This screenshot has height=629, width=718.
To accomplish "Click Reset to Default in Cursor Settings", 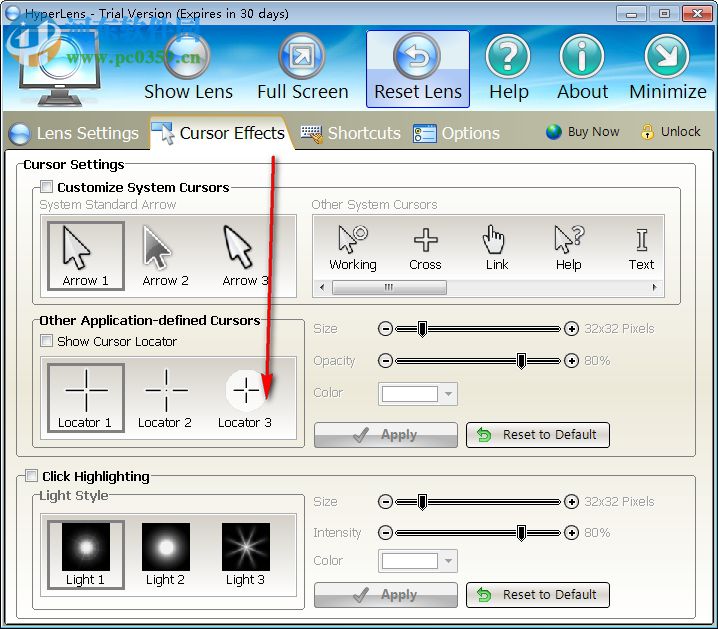I will click(x=538, y=434).
